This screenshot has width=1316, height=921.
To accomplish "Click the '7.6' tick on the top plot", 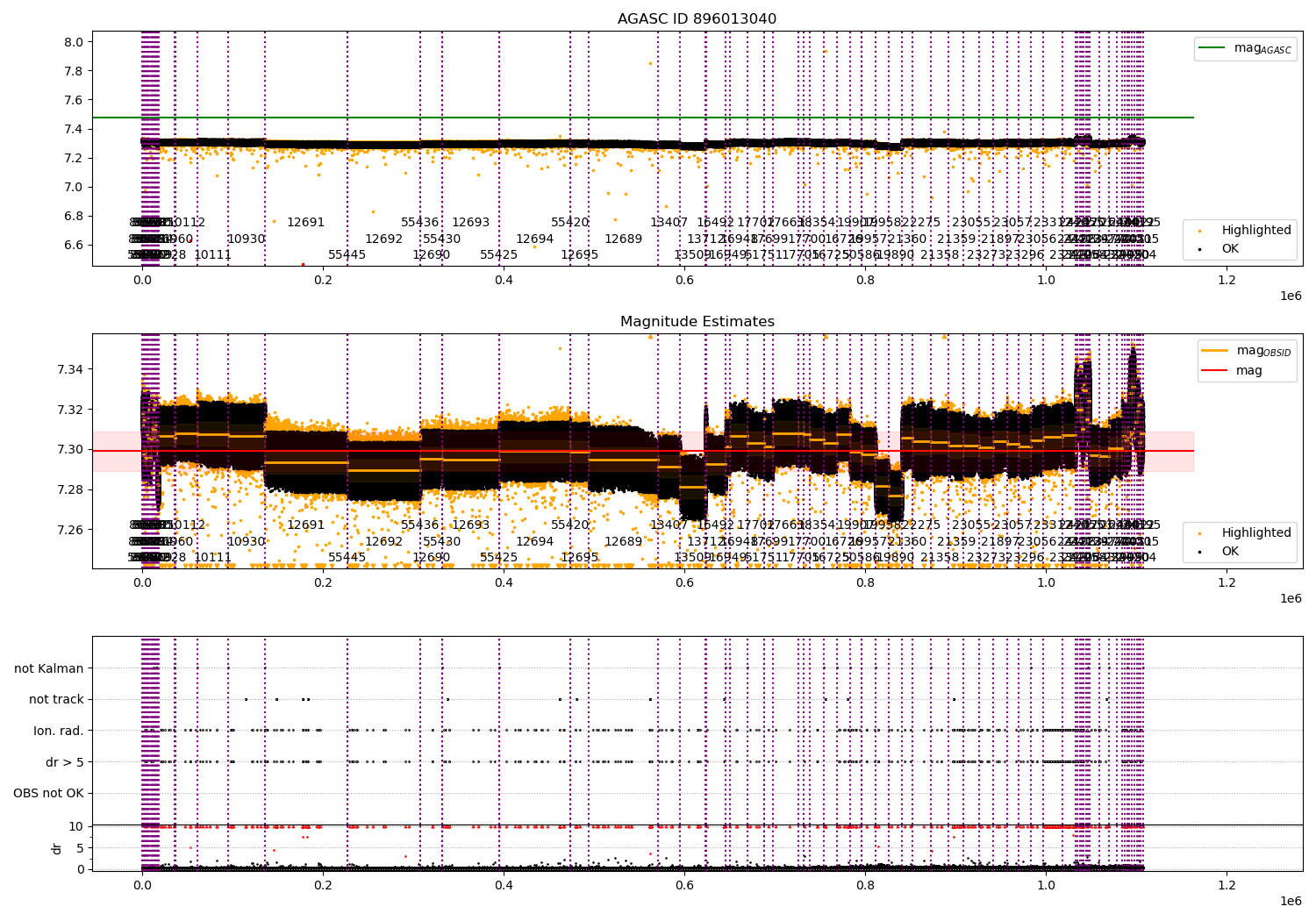I will [74, 100].
